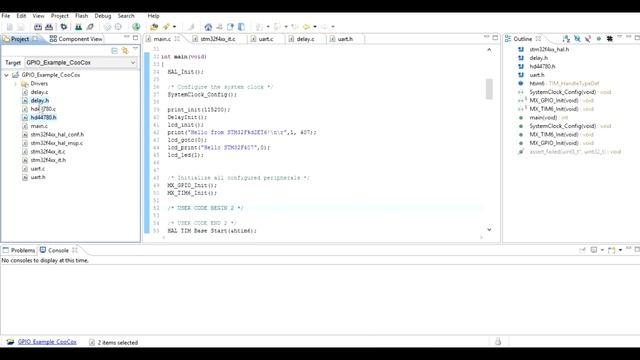Switch to the Component View tab
The width and height of the screenshot is (640, 360).
[76, 39]
